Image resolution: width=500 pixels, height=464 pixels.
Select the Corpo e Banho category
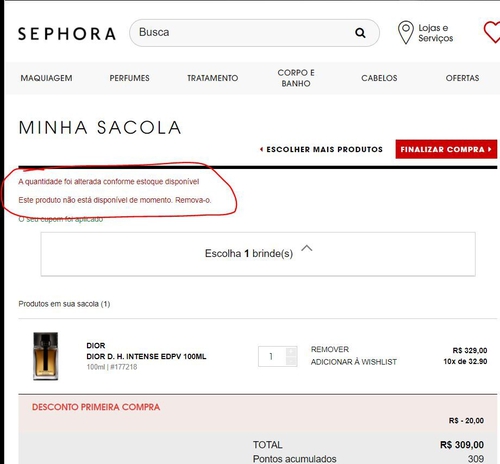pos(296,78)
